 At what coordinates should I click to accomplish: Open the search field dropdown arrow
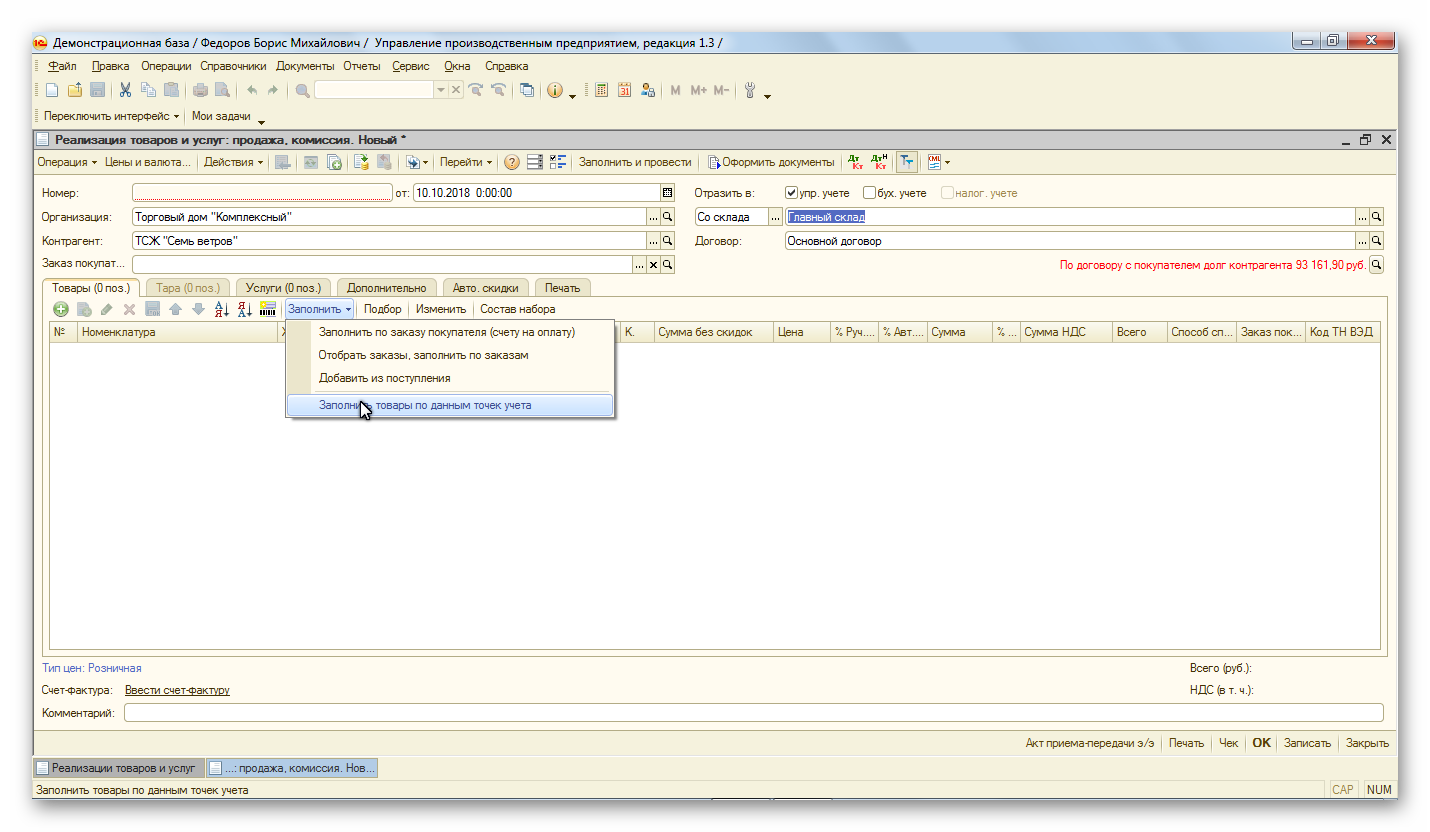pyautogui.click(x=441, y=90)
